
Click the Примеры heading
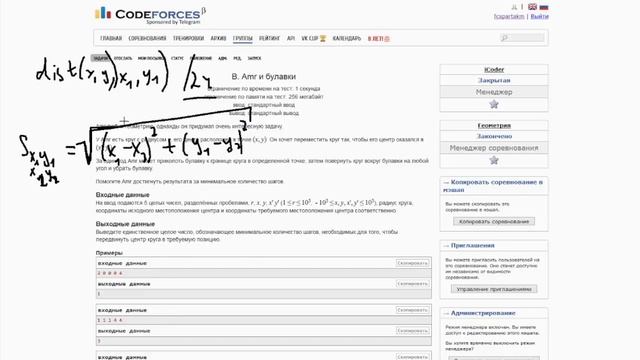coord(109,253)
